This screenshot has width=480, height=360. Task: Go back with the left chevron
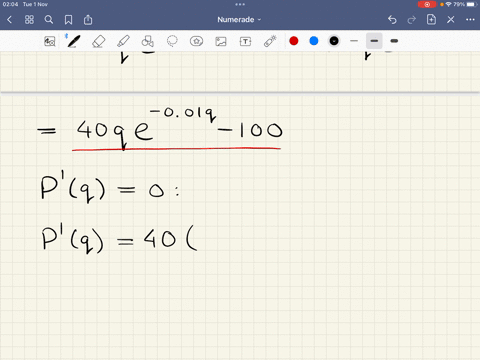(x=9, y=20)
